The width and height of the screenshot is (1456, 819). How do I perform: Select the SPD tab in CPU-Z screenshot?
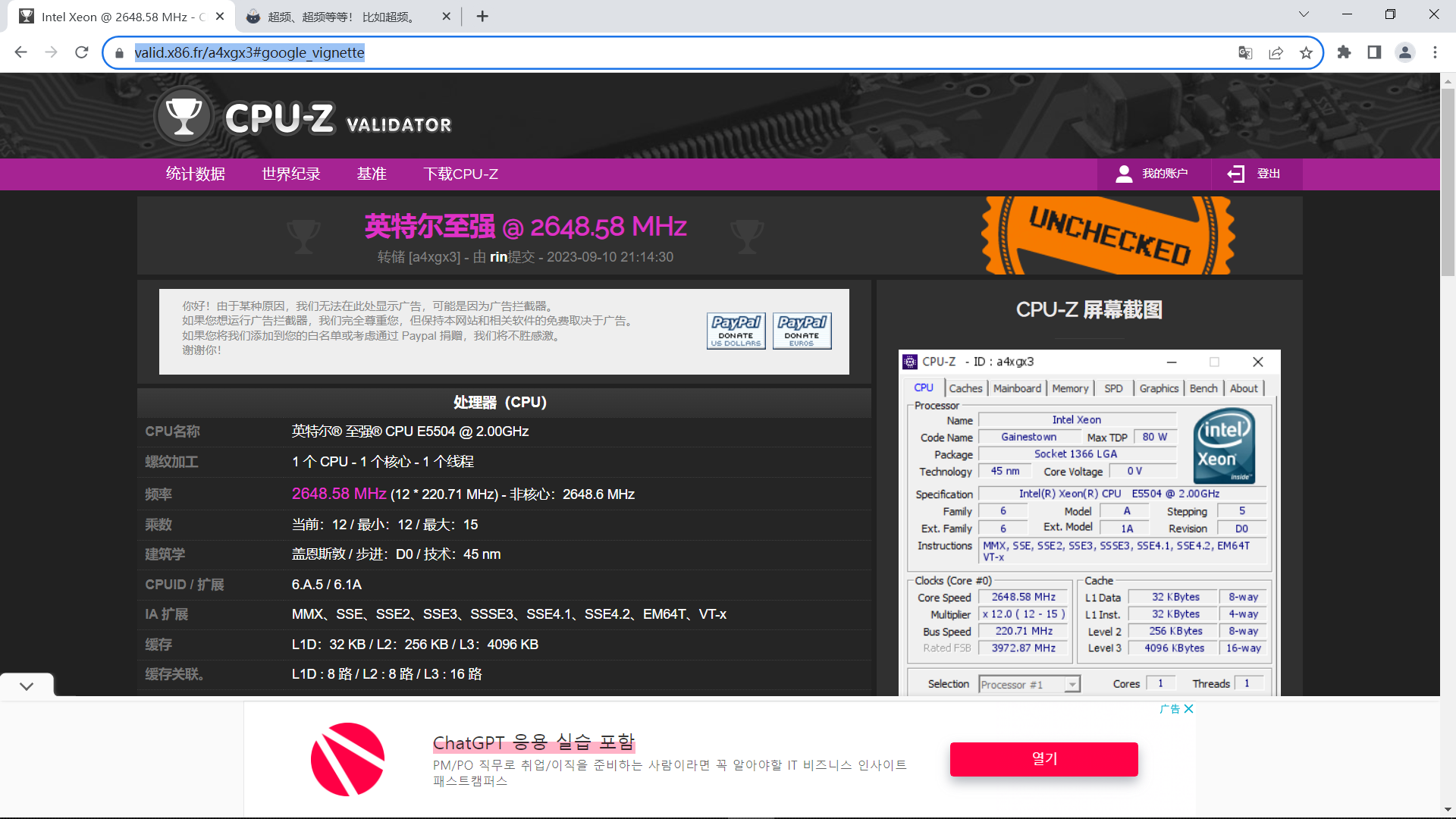point(1113,388)
